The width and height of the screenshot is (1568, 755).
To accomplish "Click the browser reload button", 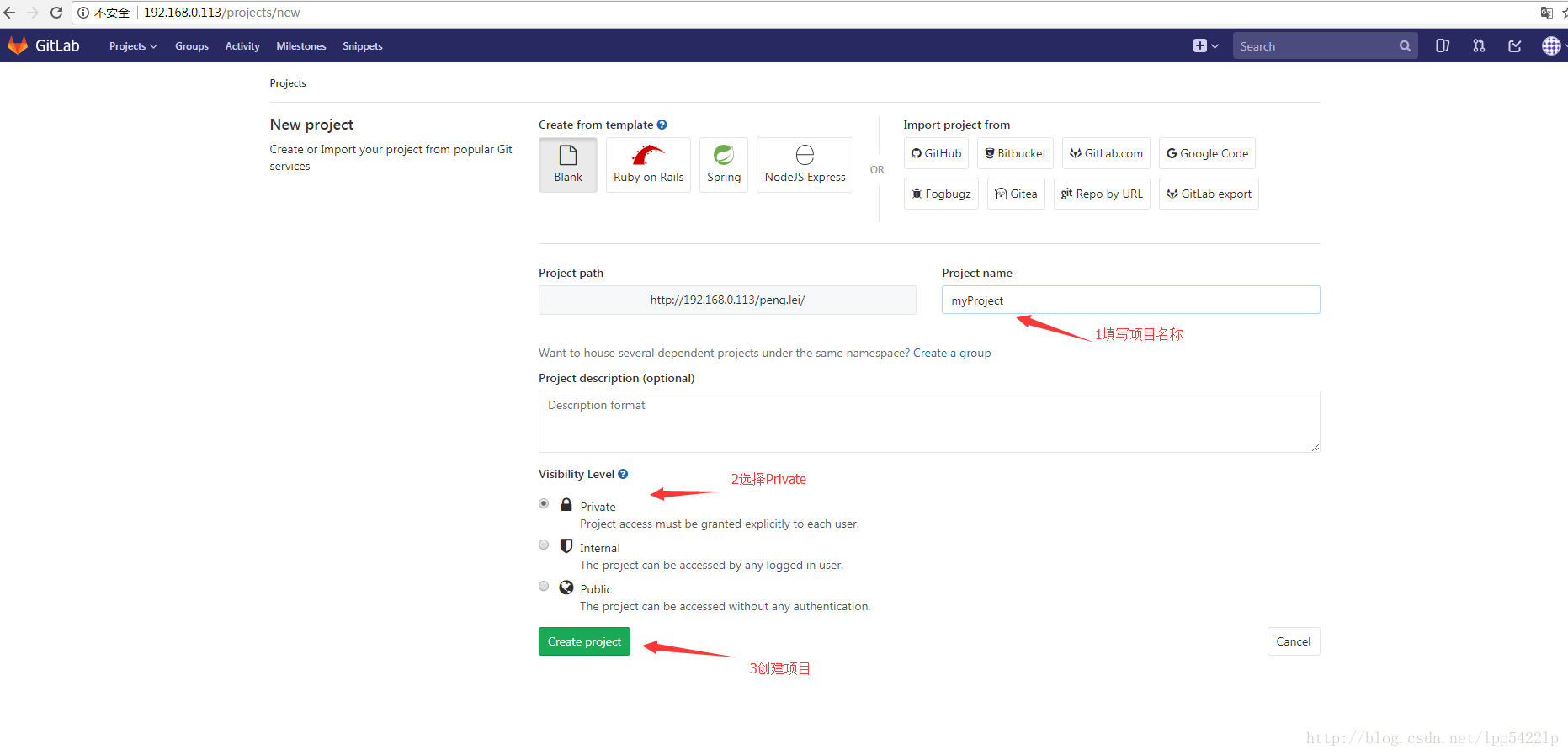I will click(x=56, y=13).
